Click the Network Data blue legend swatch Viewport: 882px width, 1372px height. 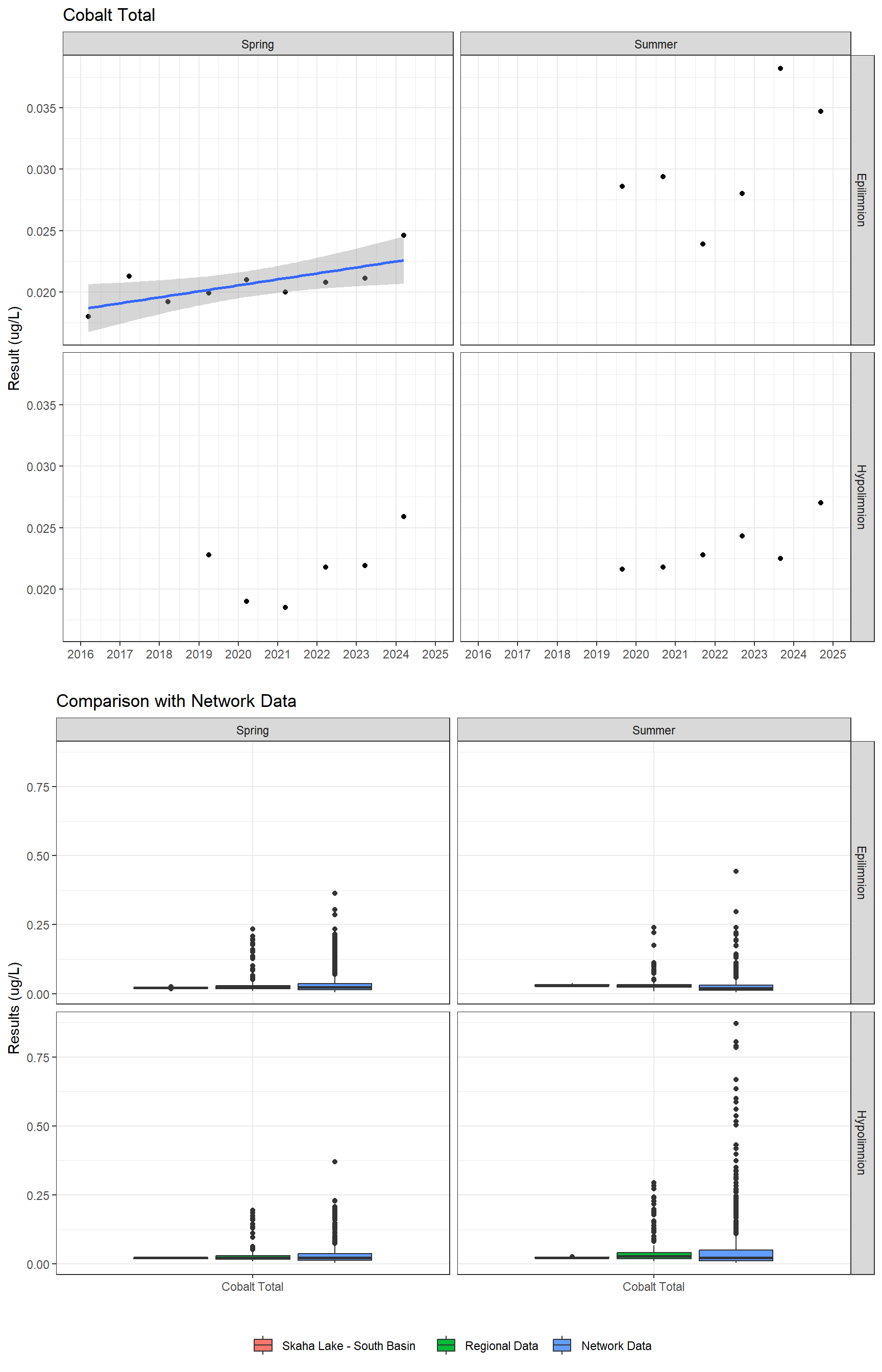coord(562,1345)
